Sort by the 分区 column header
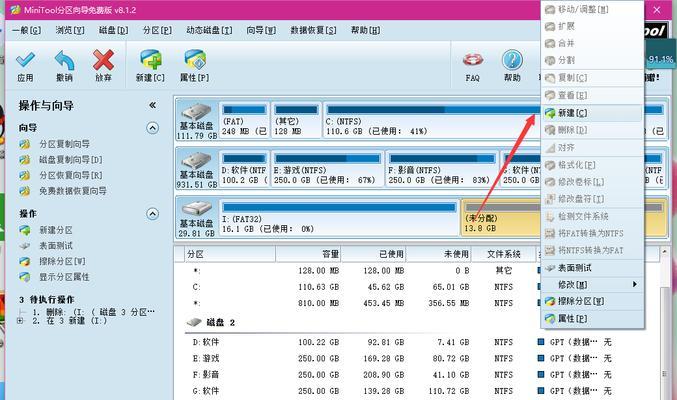The image size is (677, 400). 230,254
